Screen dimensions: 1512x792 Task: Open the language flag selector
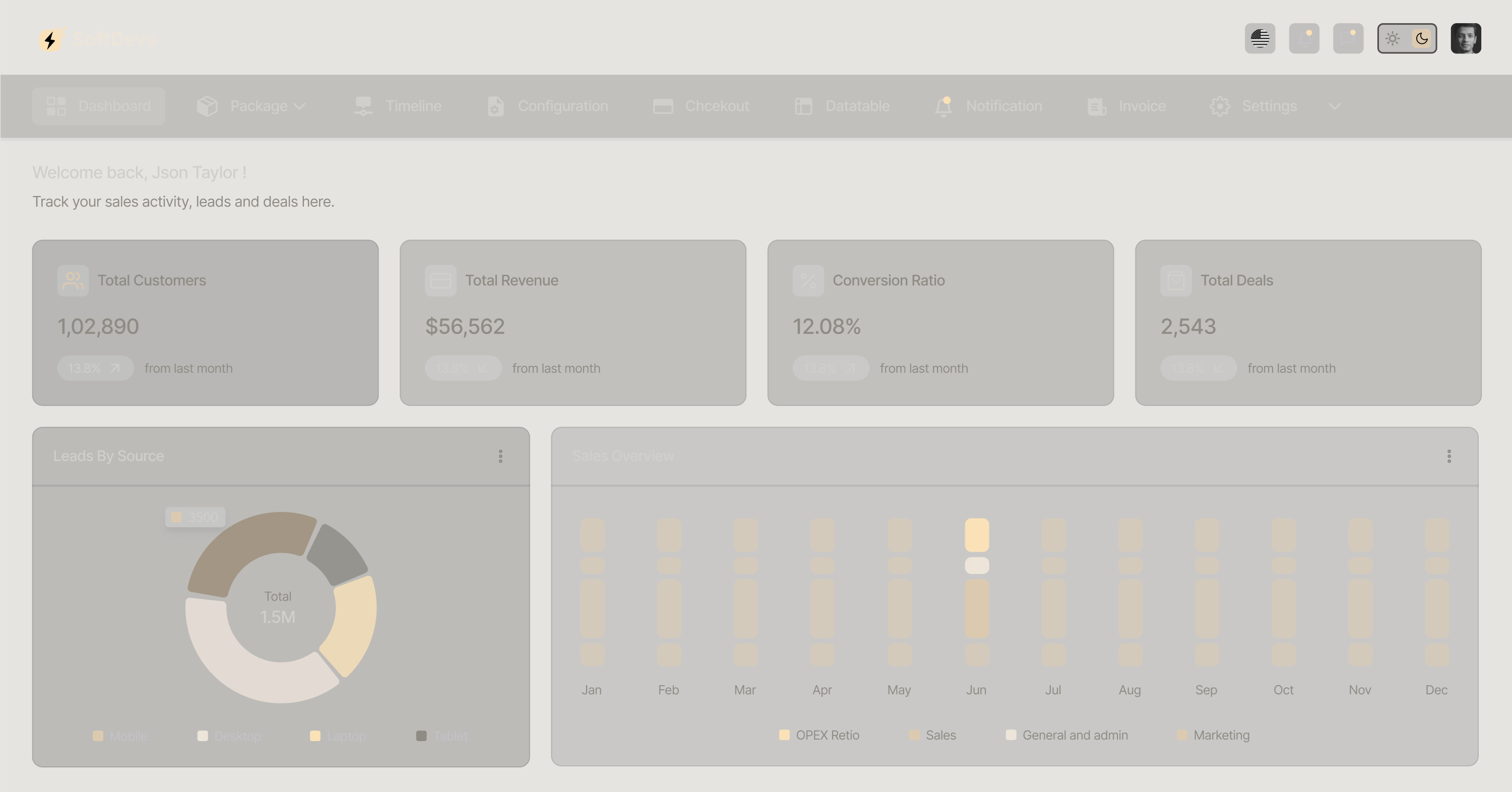pyautogui.click(x=1259, y=39)
